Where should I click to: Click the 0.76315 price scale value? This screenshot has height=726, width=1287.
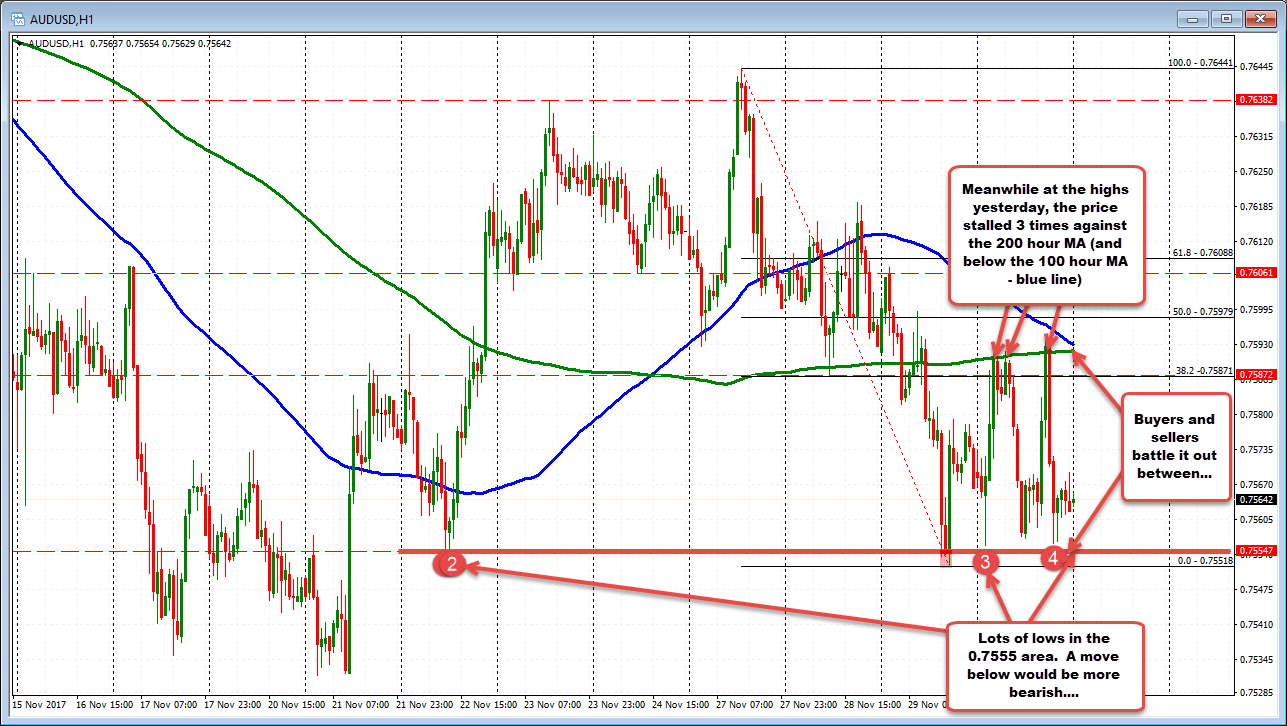click(1256, 137)
